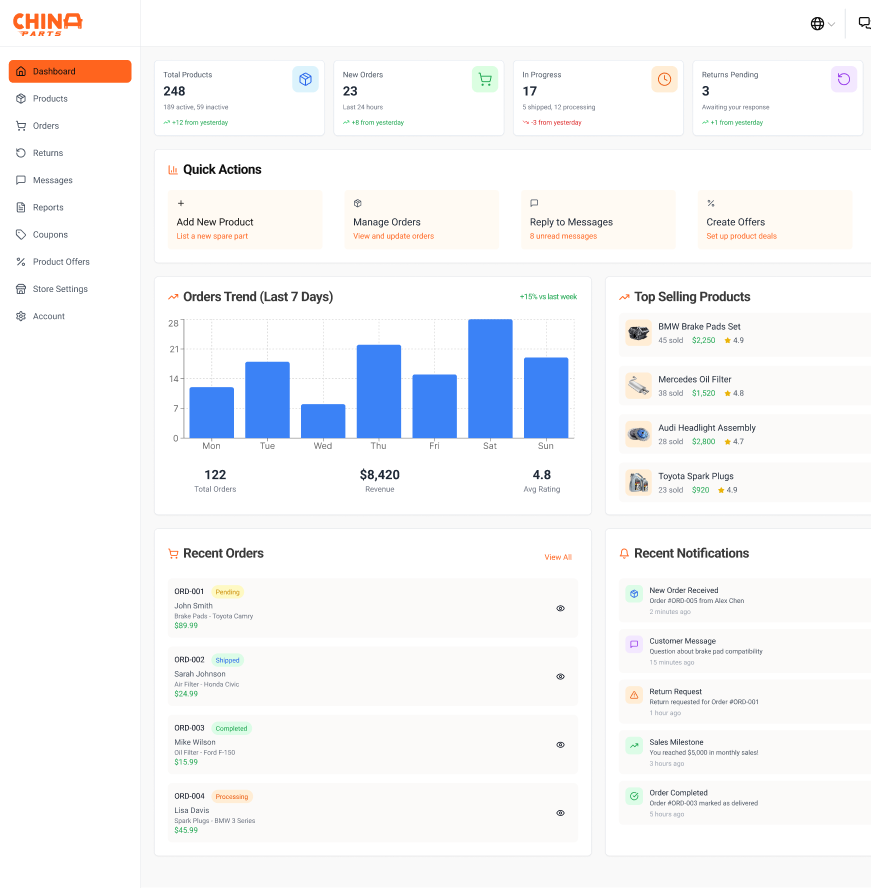
Task: Go to Products in sidebar
Action: click(50, 99)
